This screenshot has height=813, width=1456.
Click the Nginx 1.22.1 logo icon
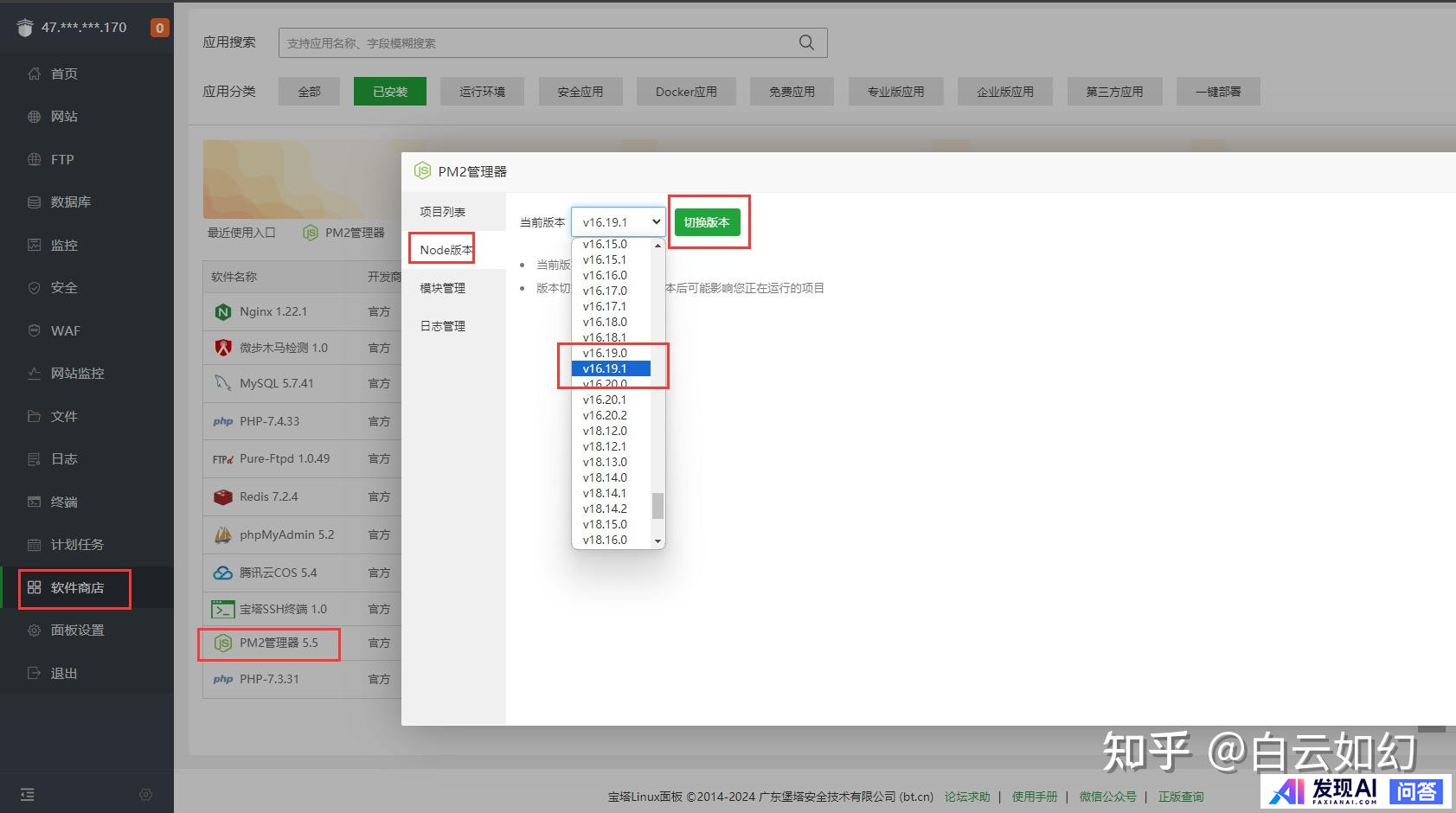pos(223,312)
